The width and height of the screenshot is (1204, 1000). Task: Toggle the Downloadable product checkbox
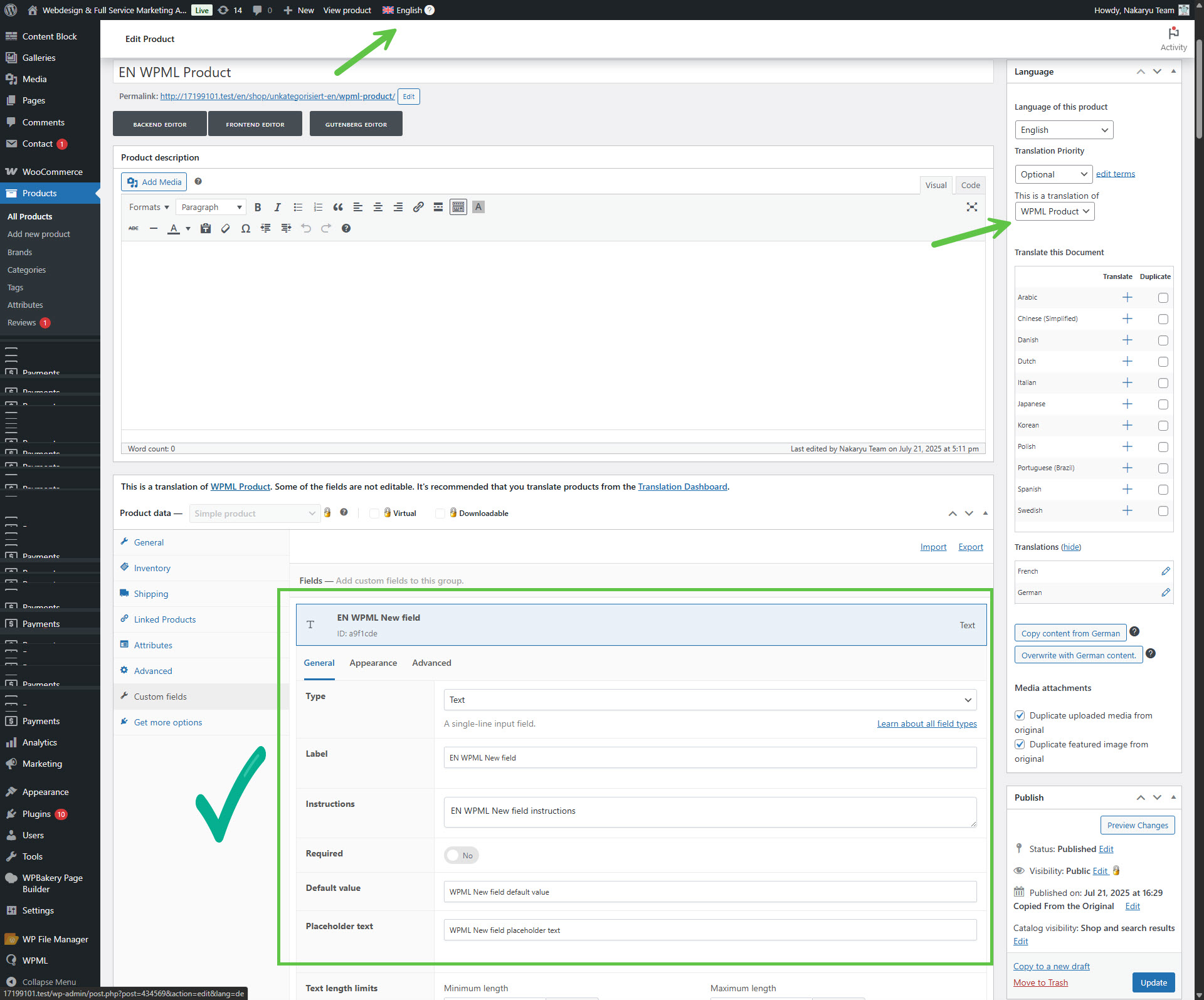pyautogui.click(x=440, y=513)
